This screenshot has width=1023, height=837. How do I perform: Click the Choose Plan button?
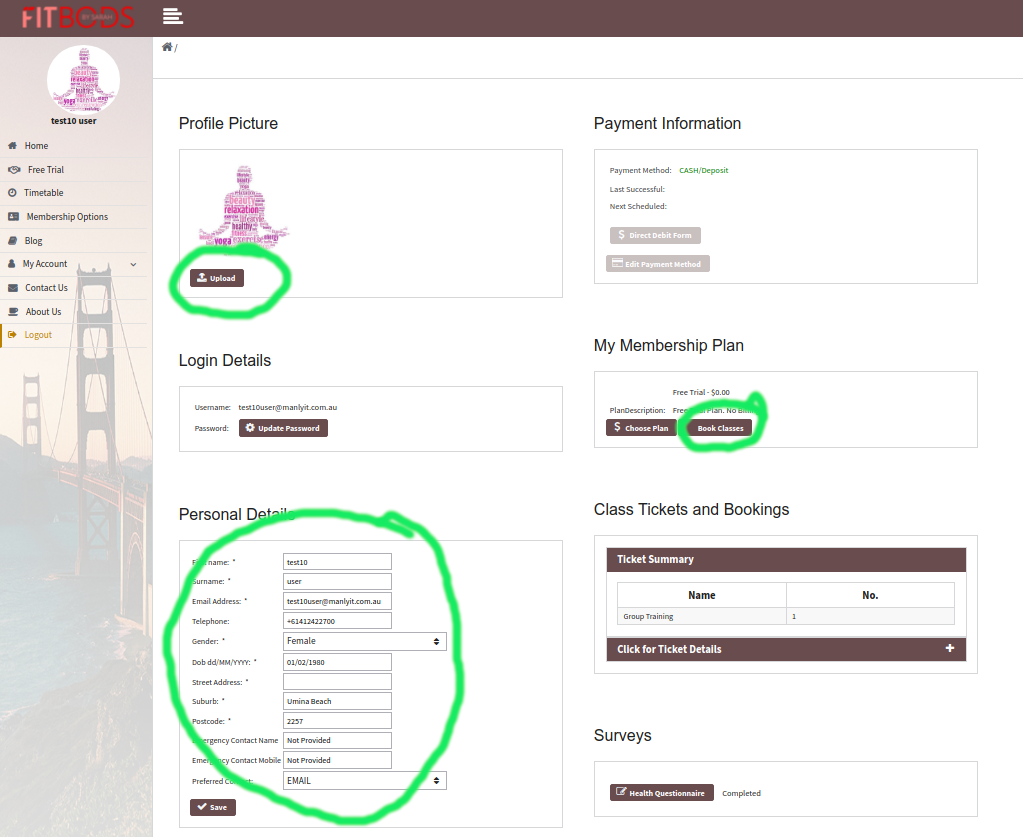pyautogui.click(x=641, y=428)
